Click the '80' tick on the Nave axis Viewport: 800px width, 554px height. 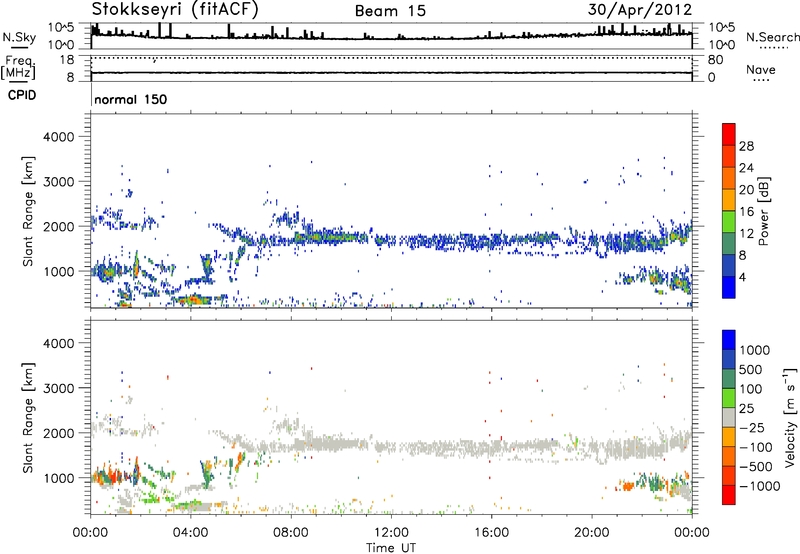click(716, 60)
